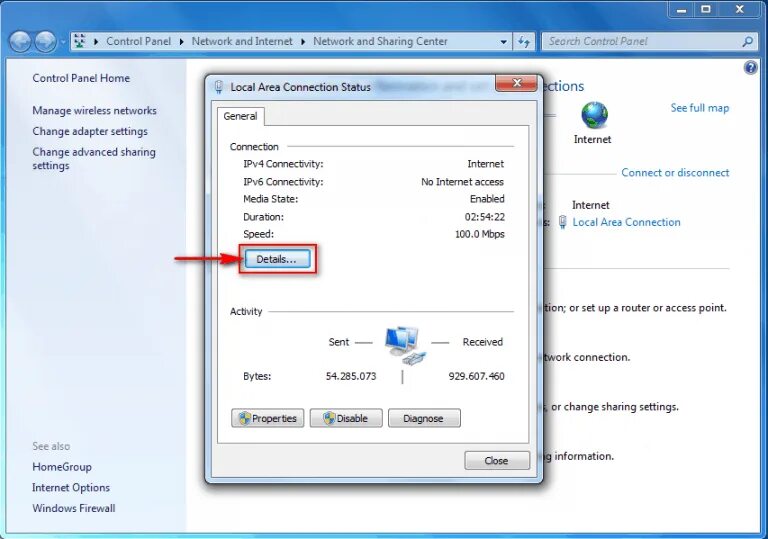Click the sent bytes value '54.285.073'
The height and width of the screenshot is (539, 768).
tap(351, 376)
